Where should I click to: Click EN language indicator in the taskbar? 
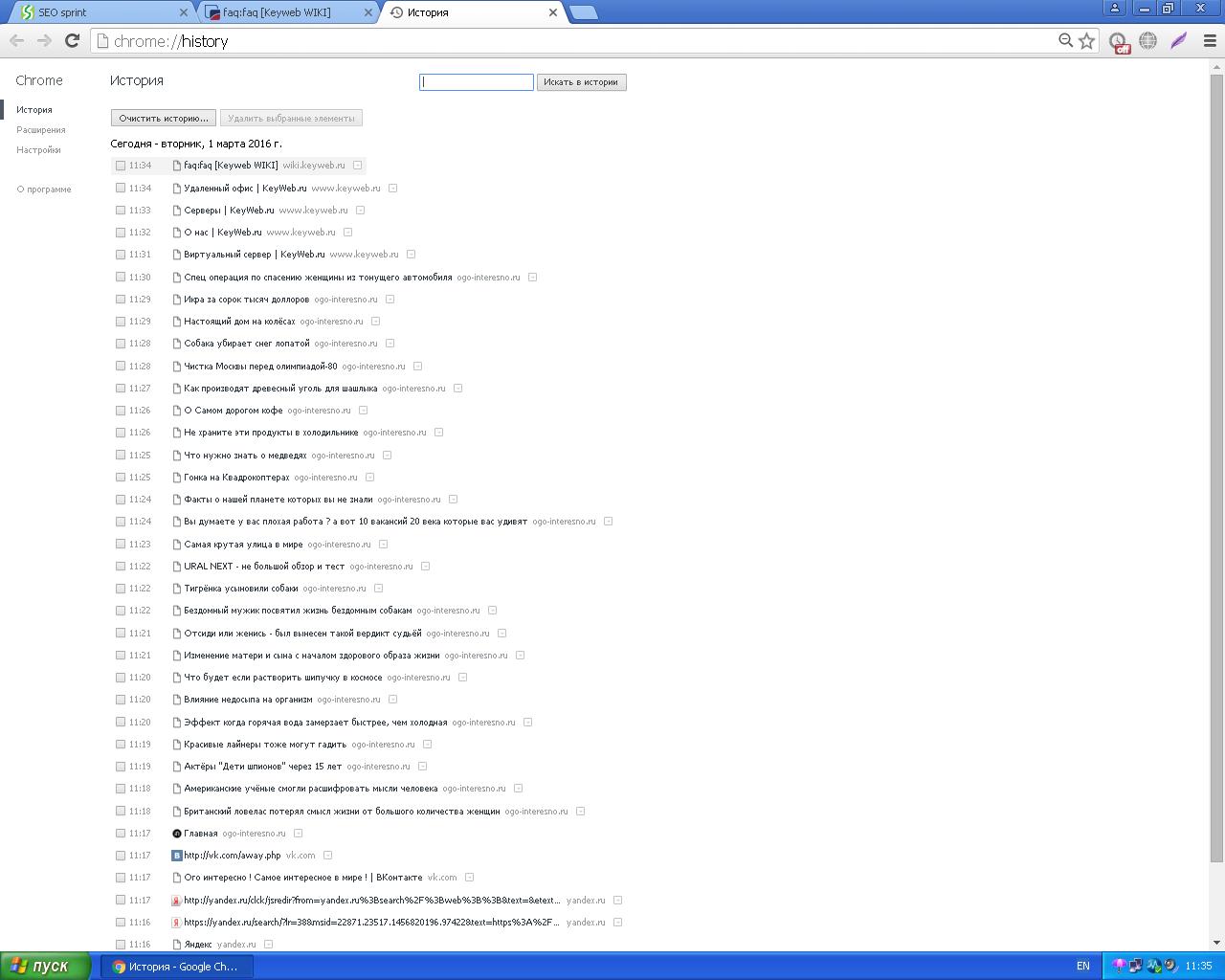click(x=1083, y=966)
